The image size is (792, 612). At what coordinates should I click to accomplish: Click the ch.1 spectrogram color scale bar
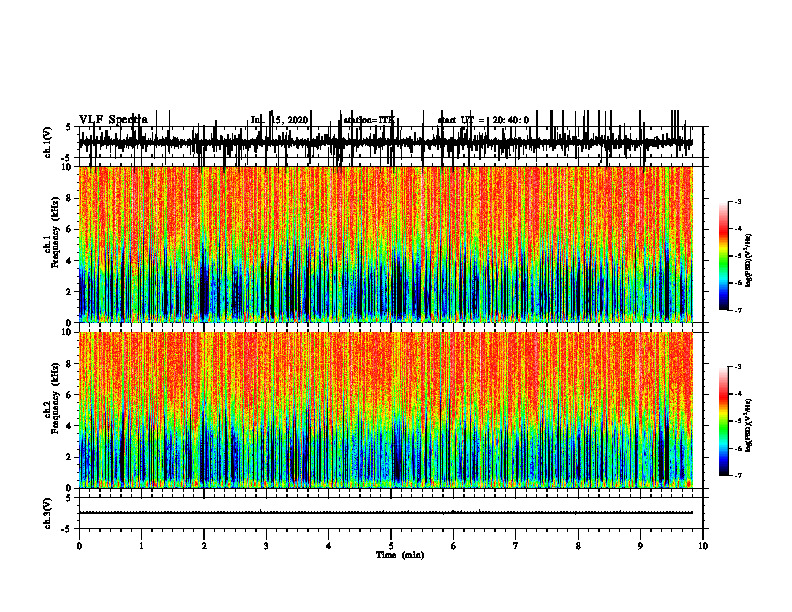click(x=723, y=256)
